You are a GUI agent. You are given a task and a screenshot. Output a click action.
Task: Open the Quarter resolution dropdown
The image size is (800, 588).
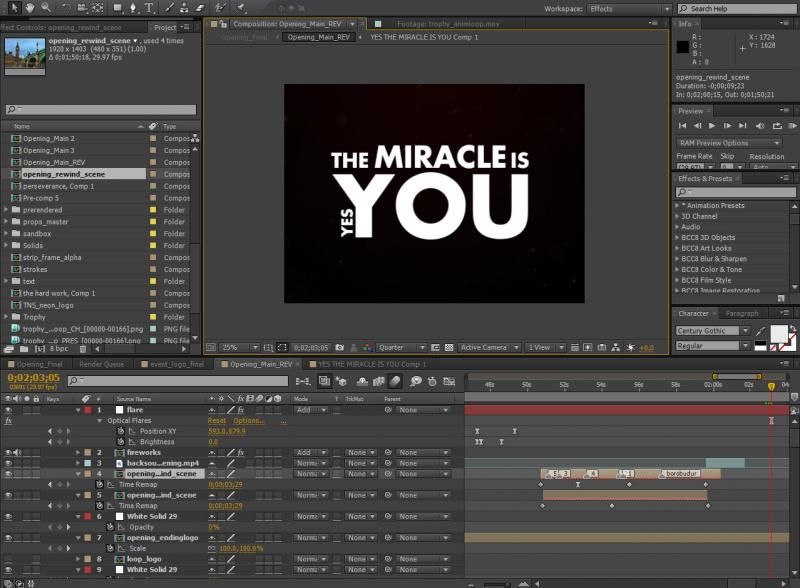point(402,348)
